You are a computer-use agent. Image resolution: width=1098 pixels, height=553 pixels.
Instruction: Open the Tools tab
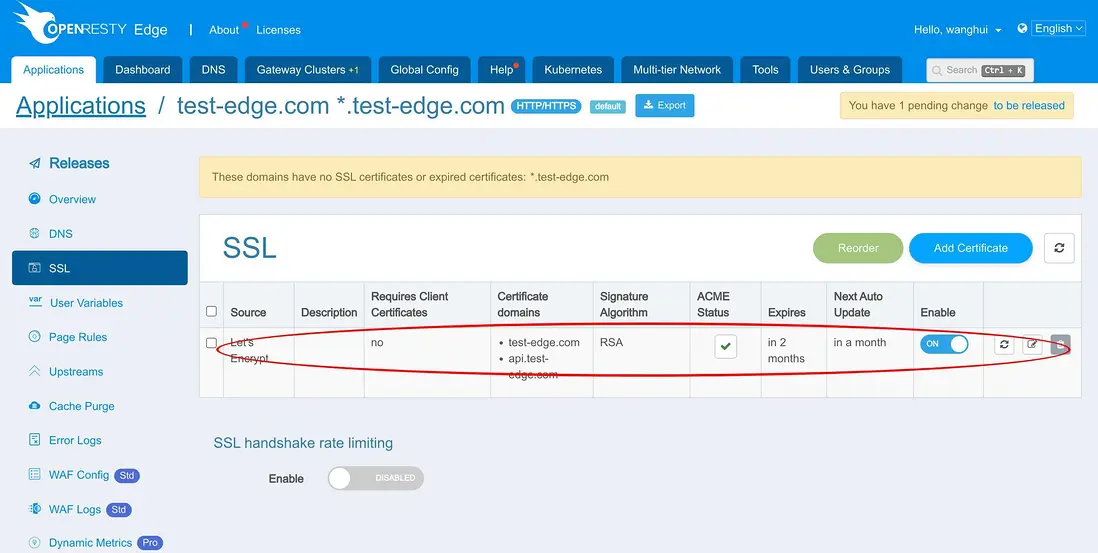tap(765, 70)
